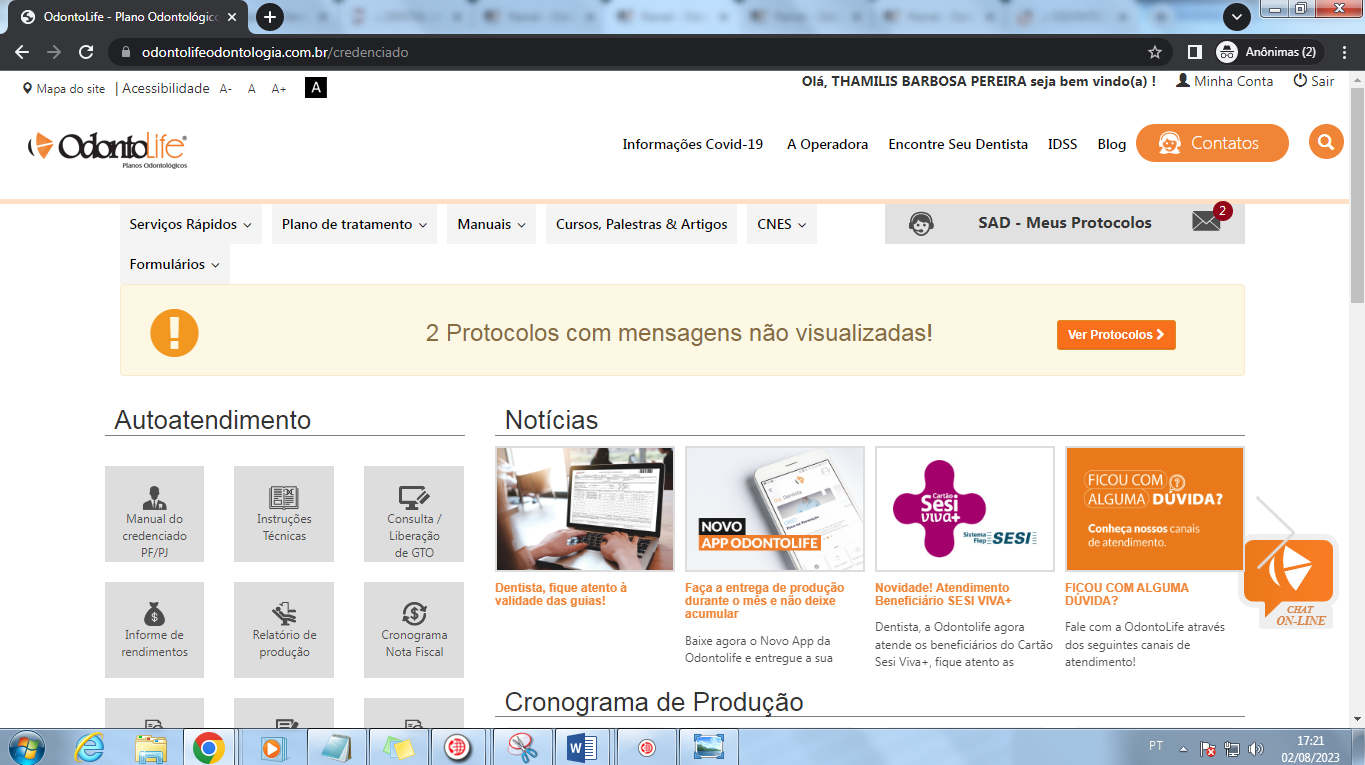Open SAD - Meus Protocolos
This screenshot has width=1365, height=765.
(x=1065, y=223)
